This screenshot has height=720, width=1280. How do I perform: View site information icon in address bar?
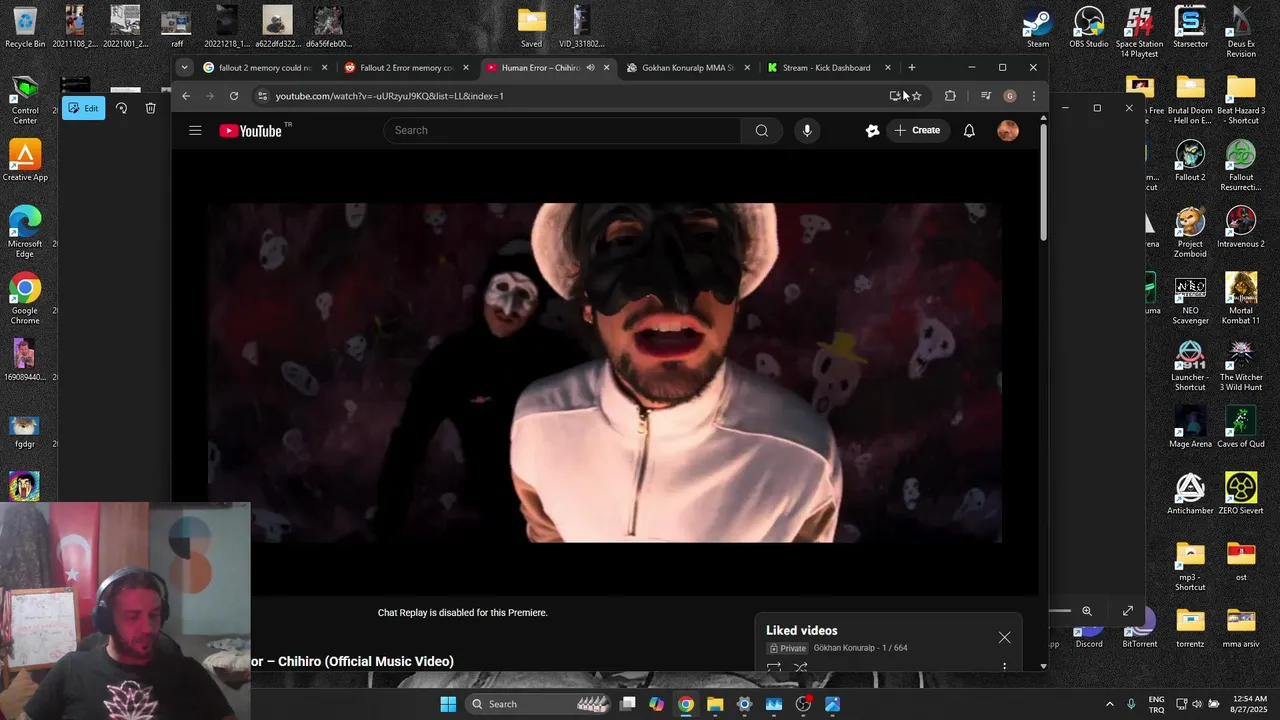click(x=262, y=96)
